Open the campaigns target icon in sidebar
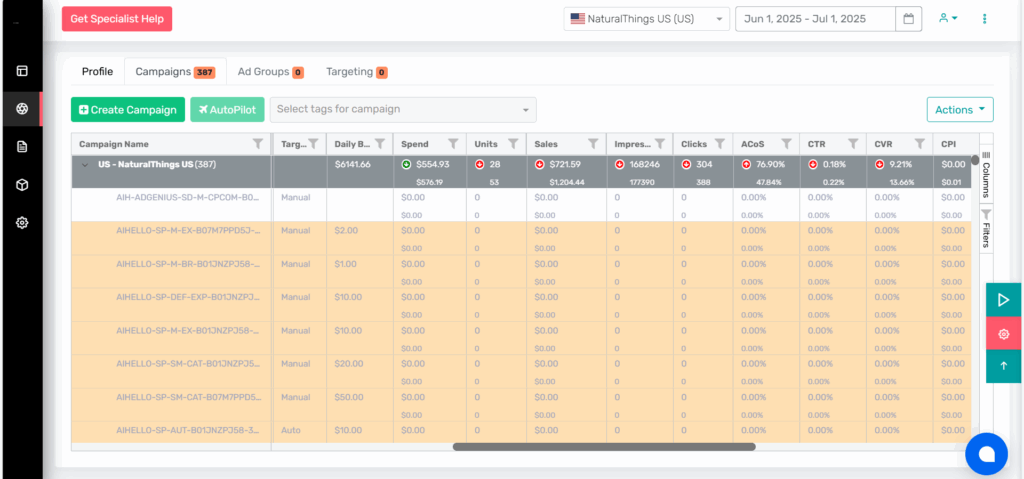Viewport: 1024px width, 479px height. coord(22,108)
